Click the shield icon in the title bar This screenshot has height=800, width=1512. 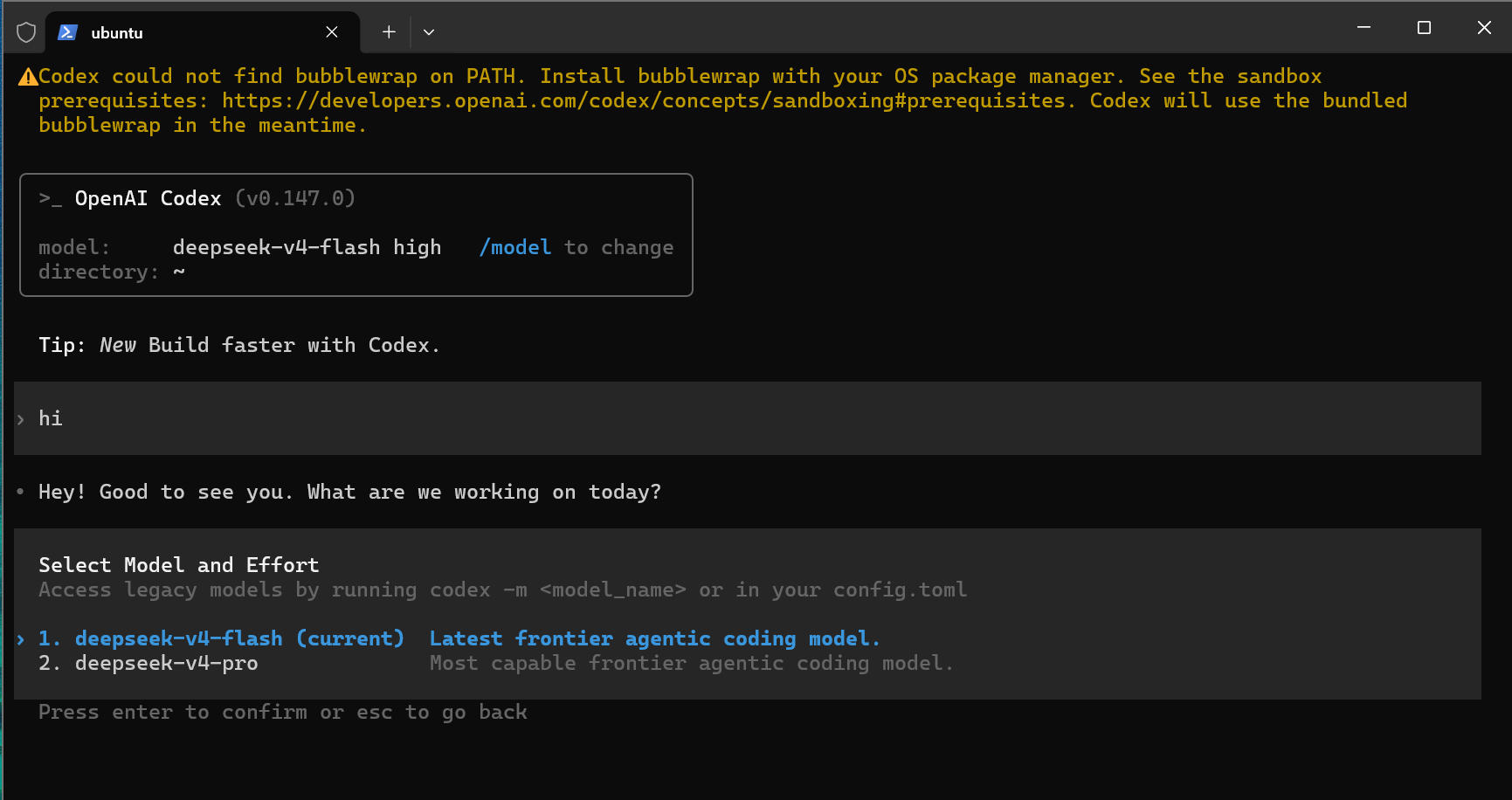pos(26,32)
